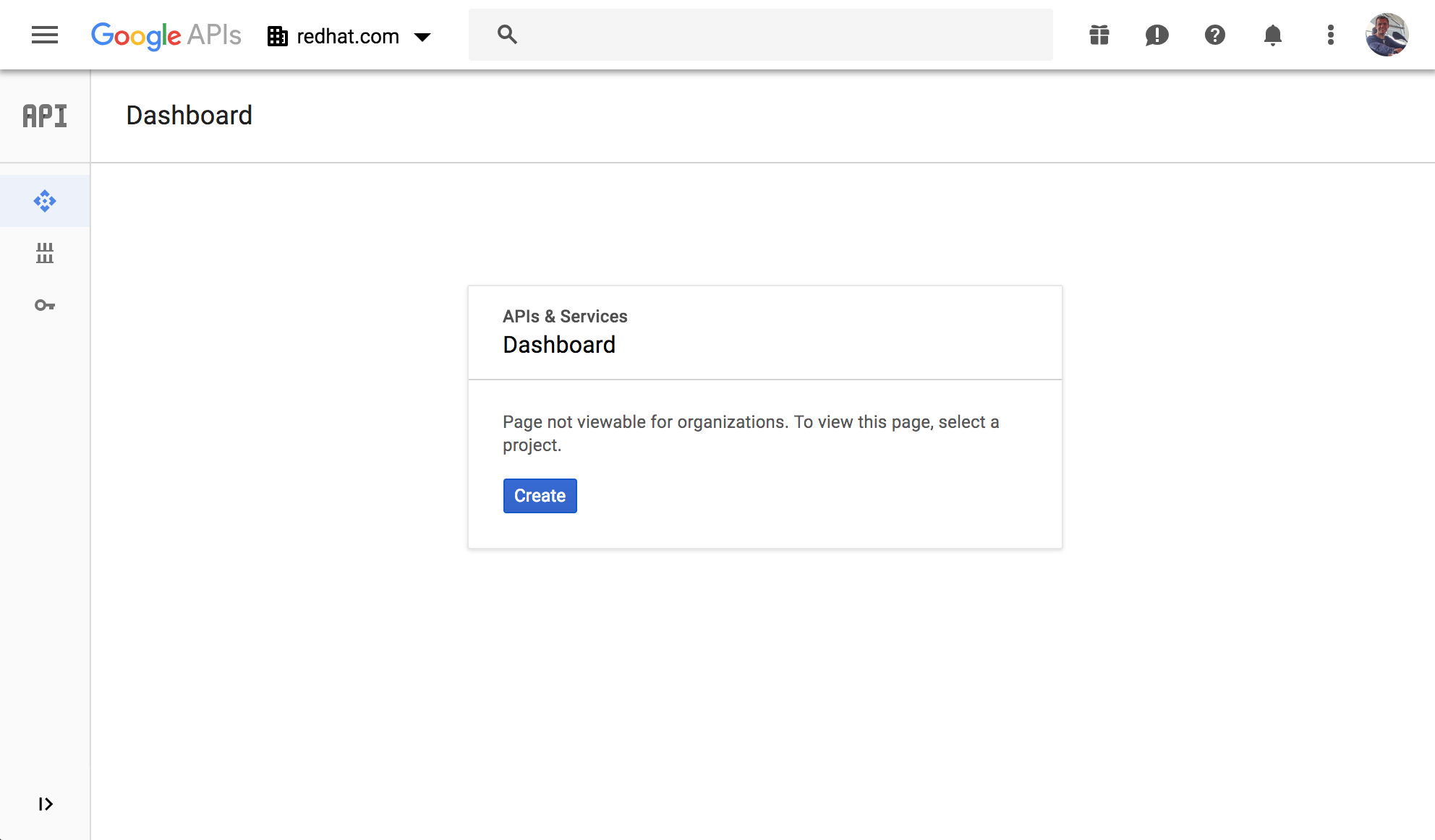Expand the redhat.com selector dropdown arrow
The image size is (1435, 840).
coord(422,36)
